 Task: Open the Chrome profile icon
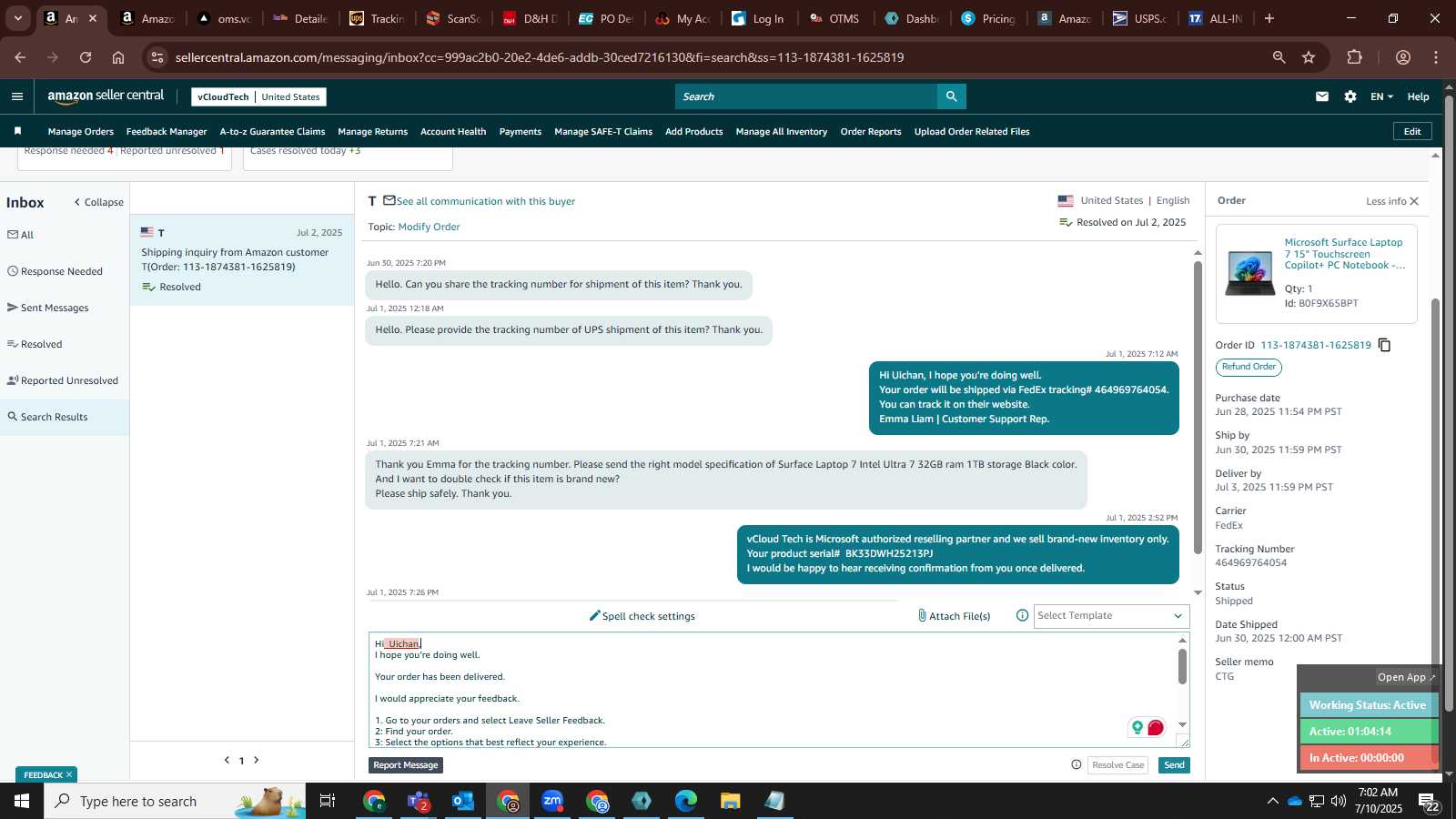point(1403,57)
